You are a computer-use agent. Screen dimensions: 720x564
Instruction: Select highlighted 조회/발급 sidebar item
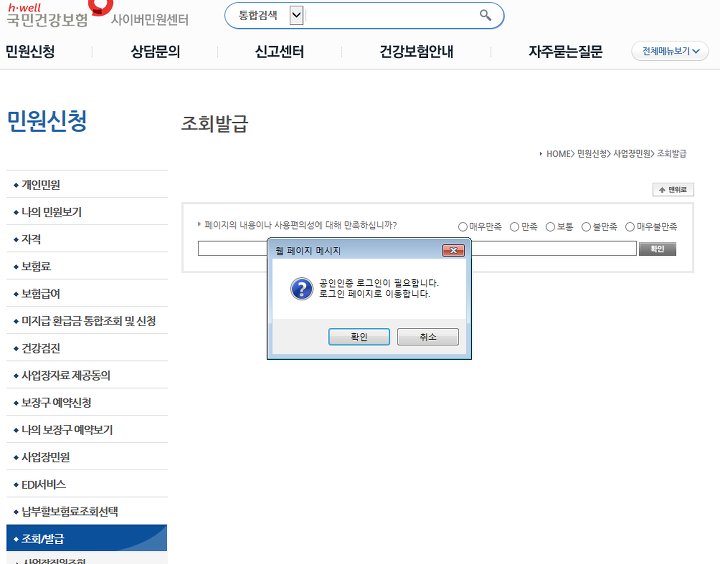pyautogui.click(x=87, y=538)
